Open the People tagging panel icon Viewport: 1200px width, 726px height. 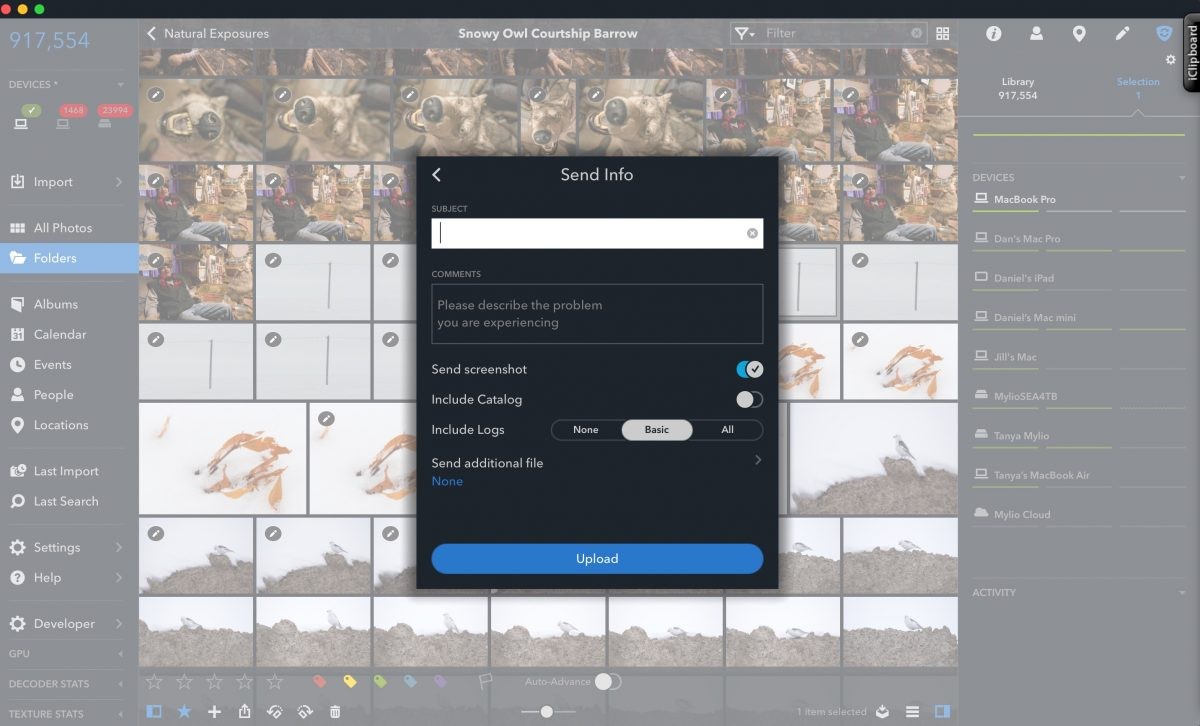(1036, 33)
